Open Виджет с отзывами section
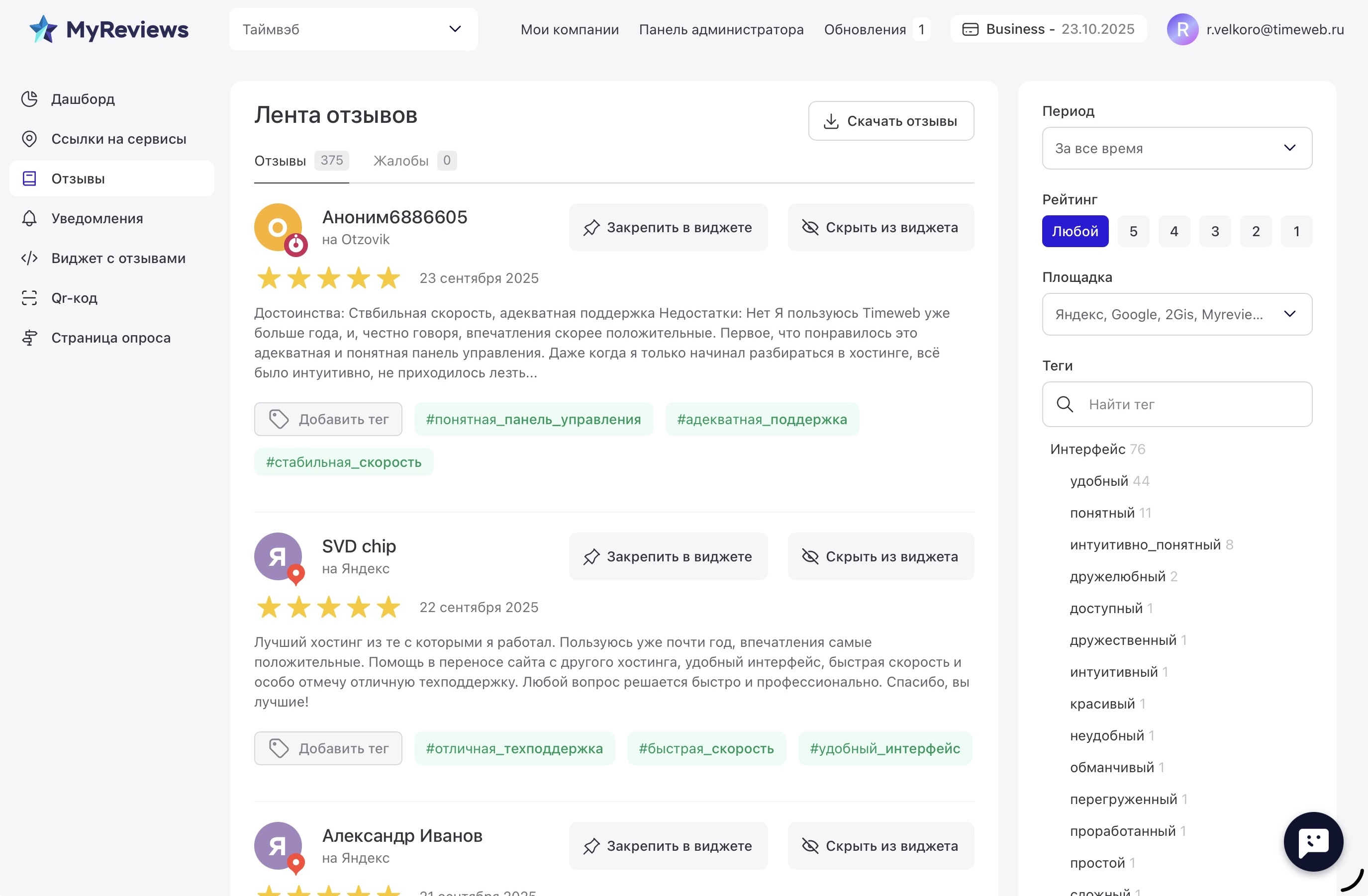The image size is (1368, 896). 118,258
